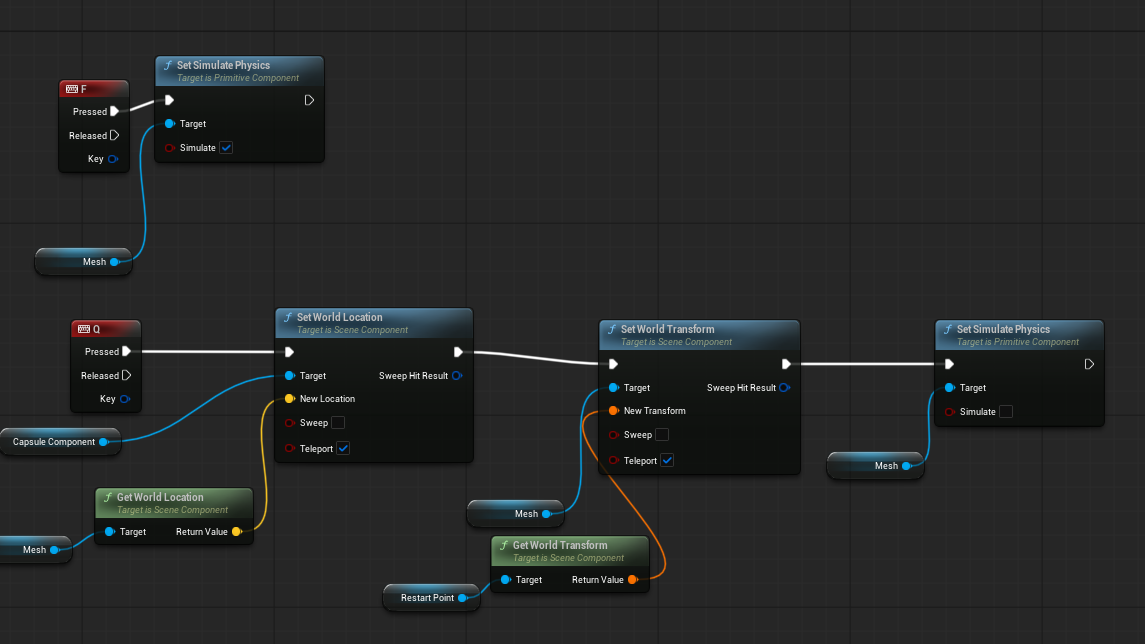Image resolution: width=1145 pixels, height=644 pixels.
Task: Click the Target pin on right Set Simulate Physics
Action: (x=949, y=388)
